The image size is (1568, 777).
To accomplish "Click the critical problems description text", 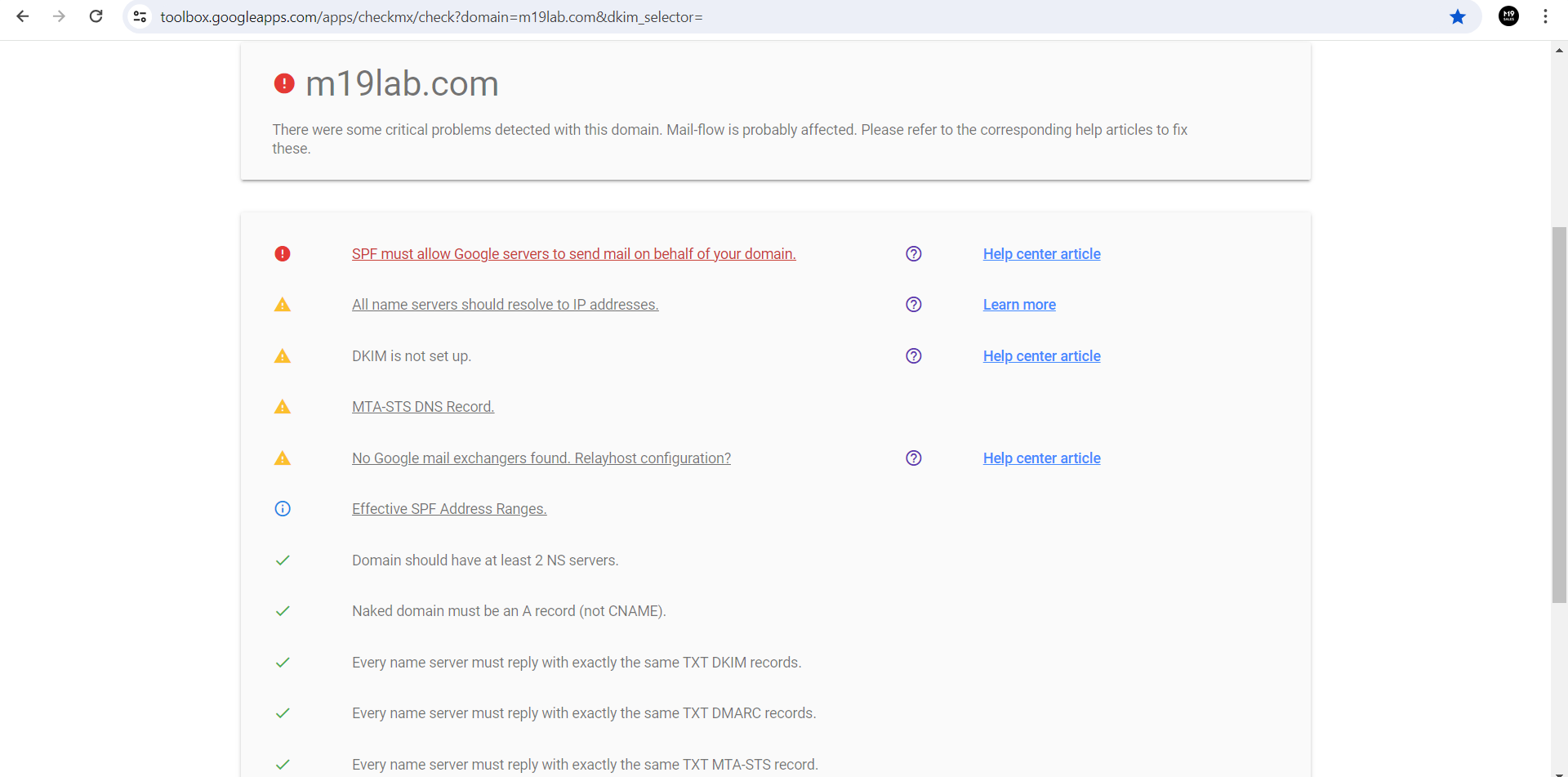I will (x=729, y=139).
